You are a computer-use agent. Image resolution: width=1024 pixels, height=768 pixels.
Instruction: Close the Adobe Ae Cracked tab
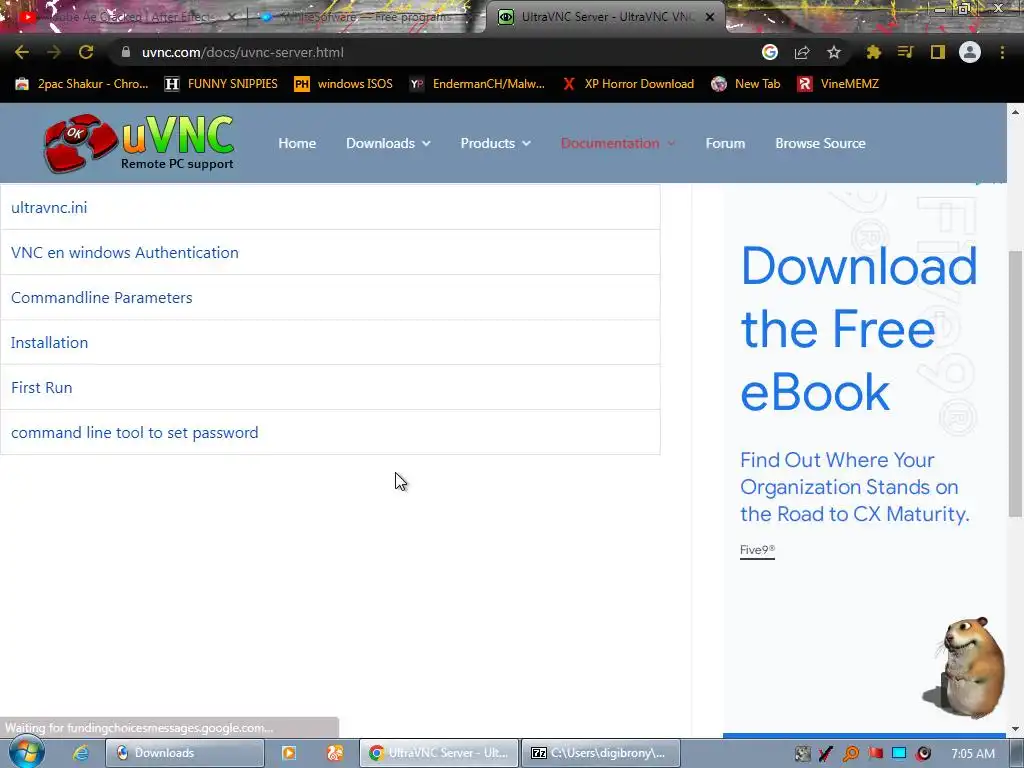point(232,17)
